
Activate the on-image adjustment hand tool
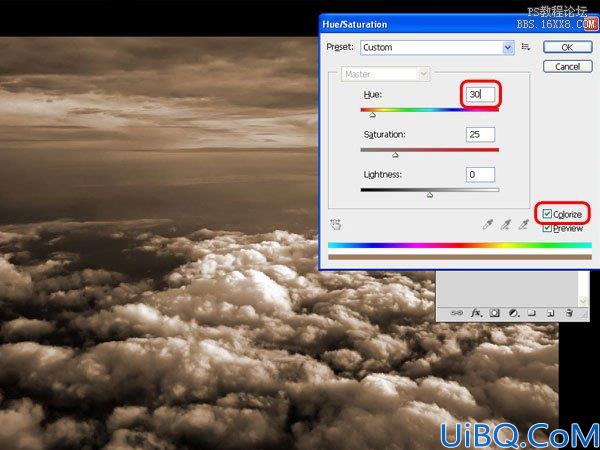(336, 224)
